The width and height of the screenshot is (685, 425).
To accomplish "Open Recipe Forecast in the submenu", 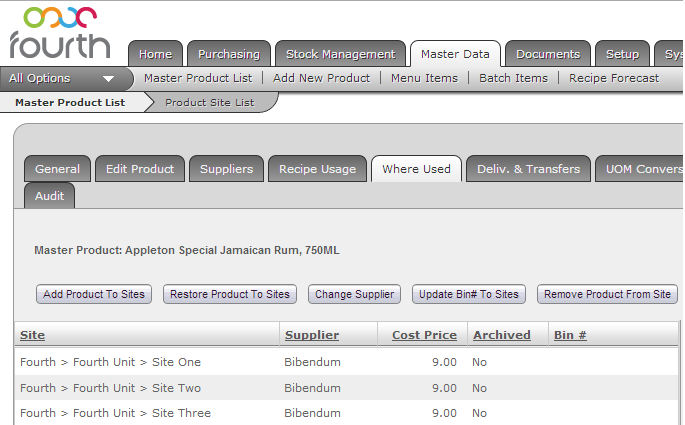I will point(614,78).
